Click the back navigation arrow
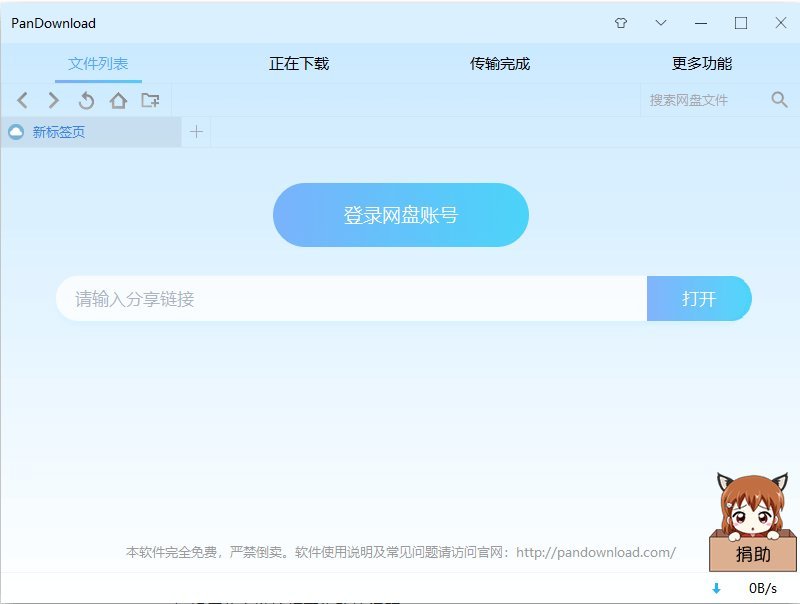Screen dimensions: 800x604 [23, 100]
